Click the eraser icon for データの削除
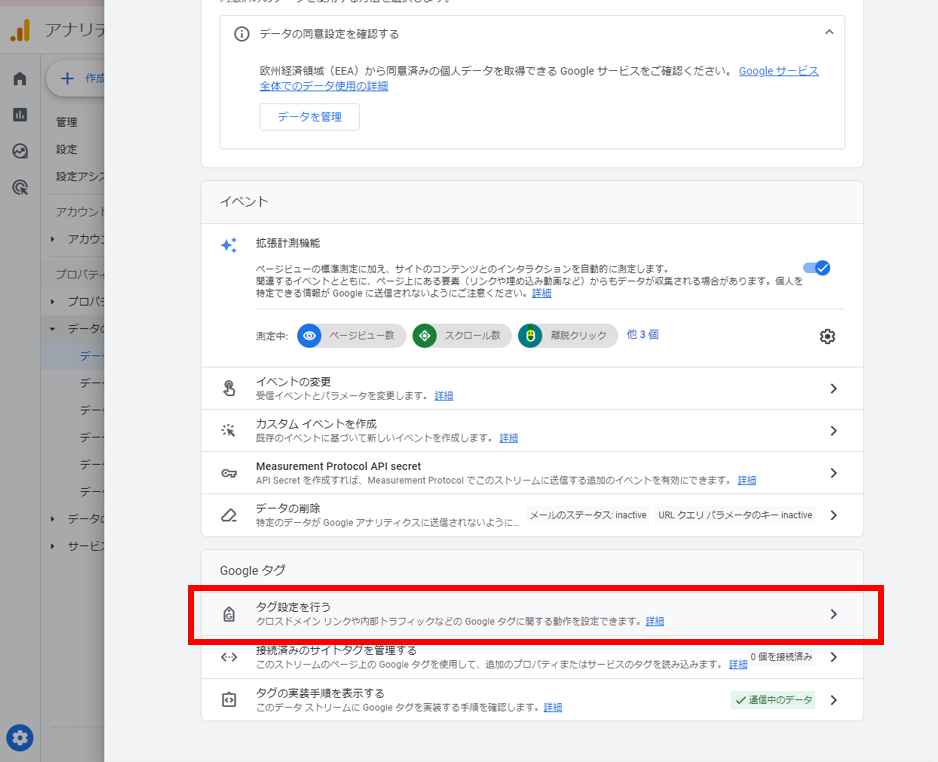The image size is (938, 762). (x=229, y=515)
